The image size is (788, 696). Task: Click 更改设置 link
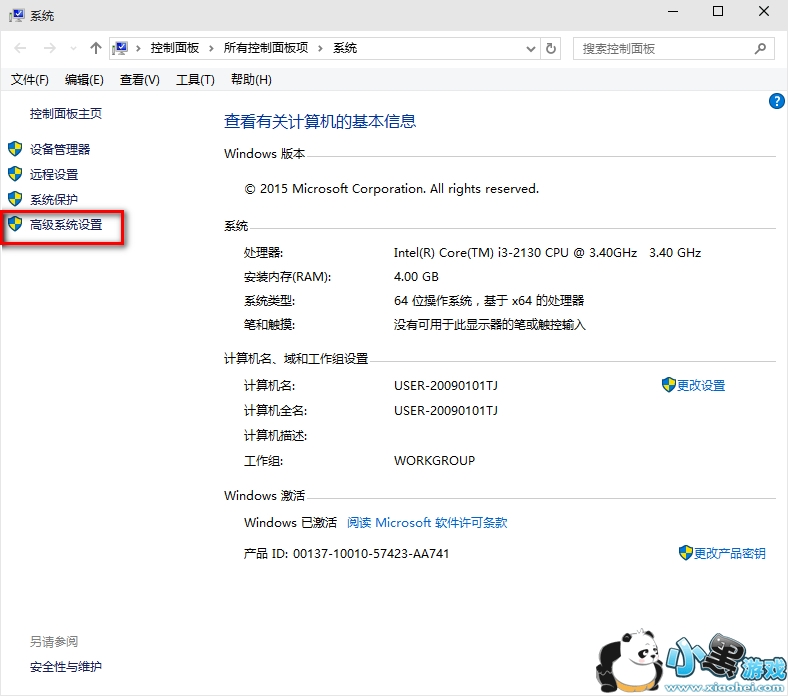[701, 385]
